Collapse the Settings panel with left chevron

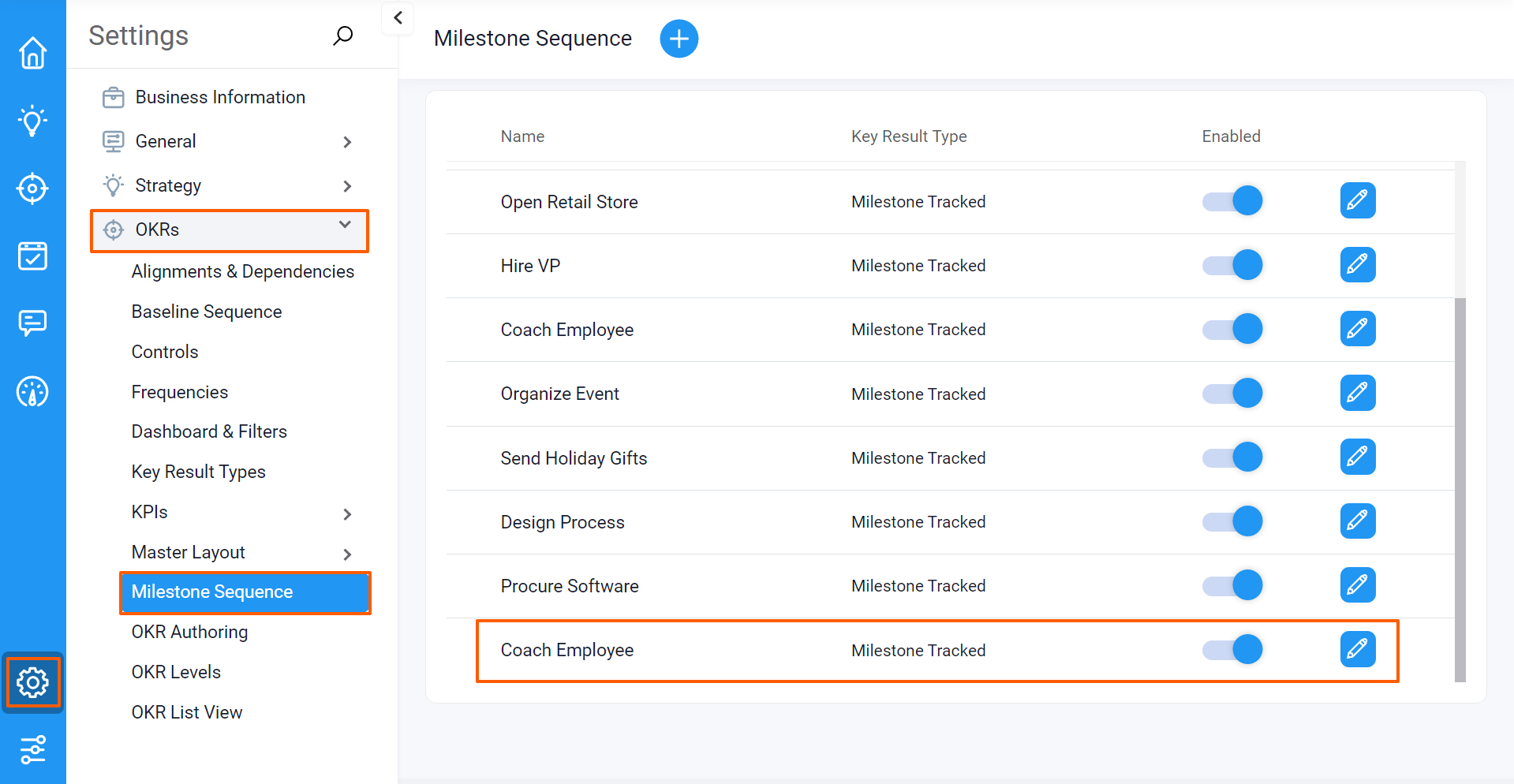click(398, 17)
